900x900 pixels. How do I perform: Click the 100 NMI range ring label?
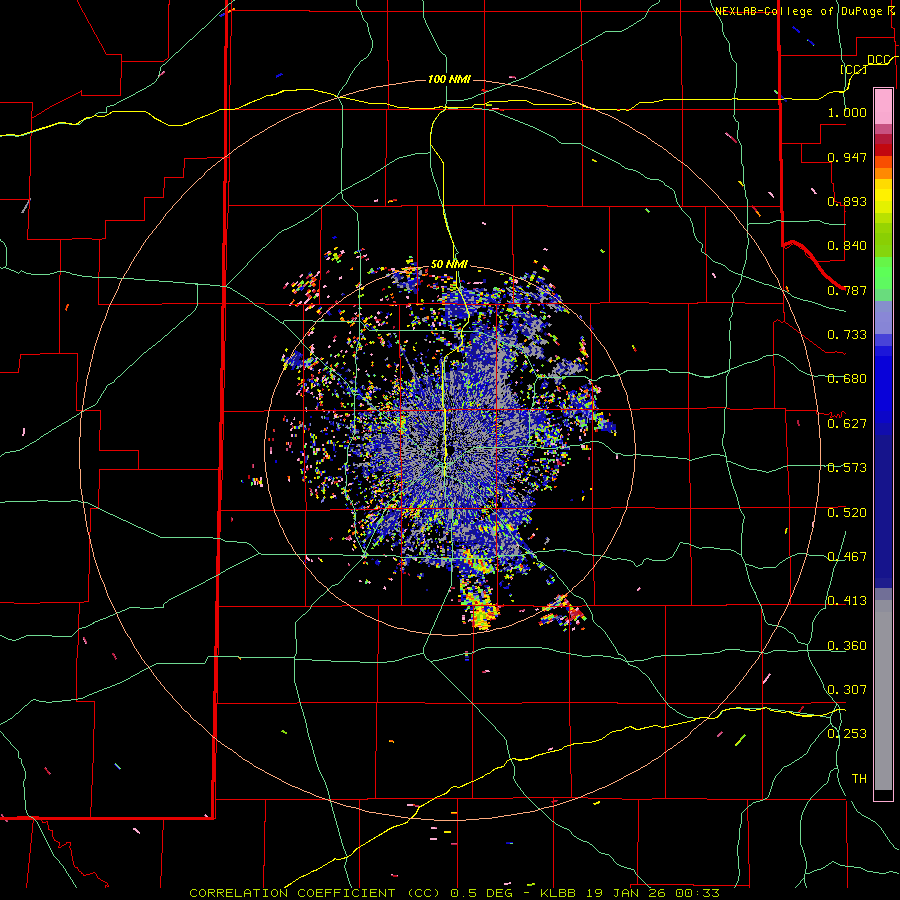coord(449,79)
